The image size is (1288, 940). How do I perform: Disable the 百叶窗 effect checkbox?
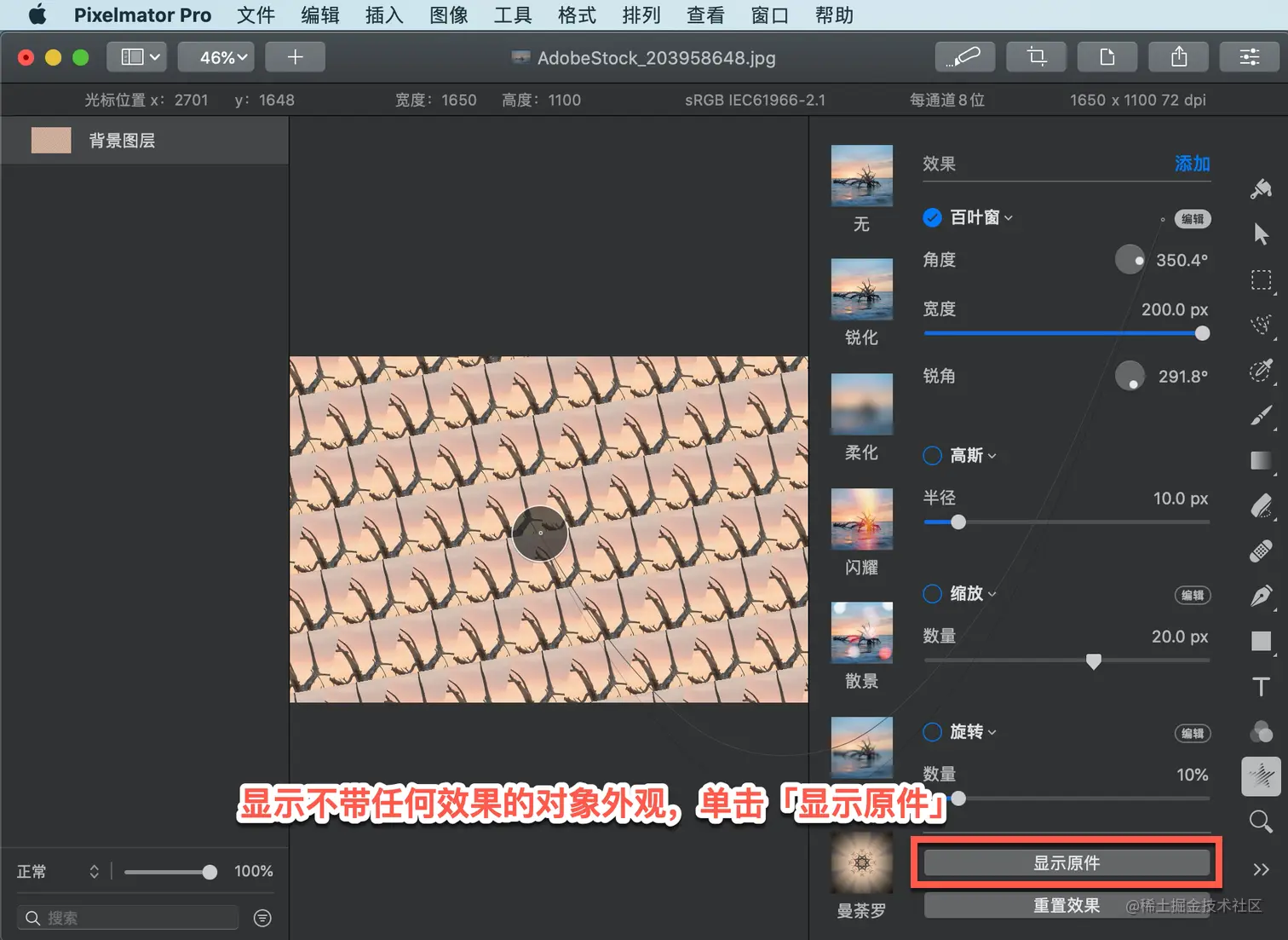(932, 217)
